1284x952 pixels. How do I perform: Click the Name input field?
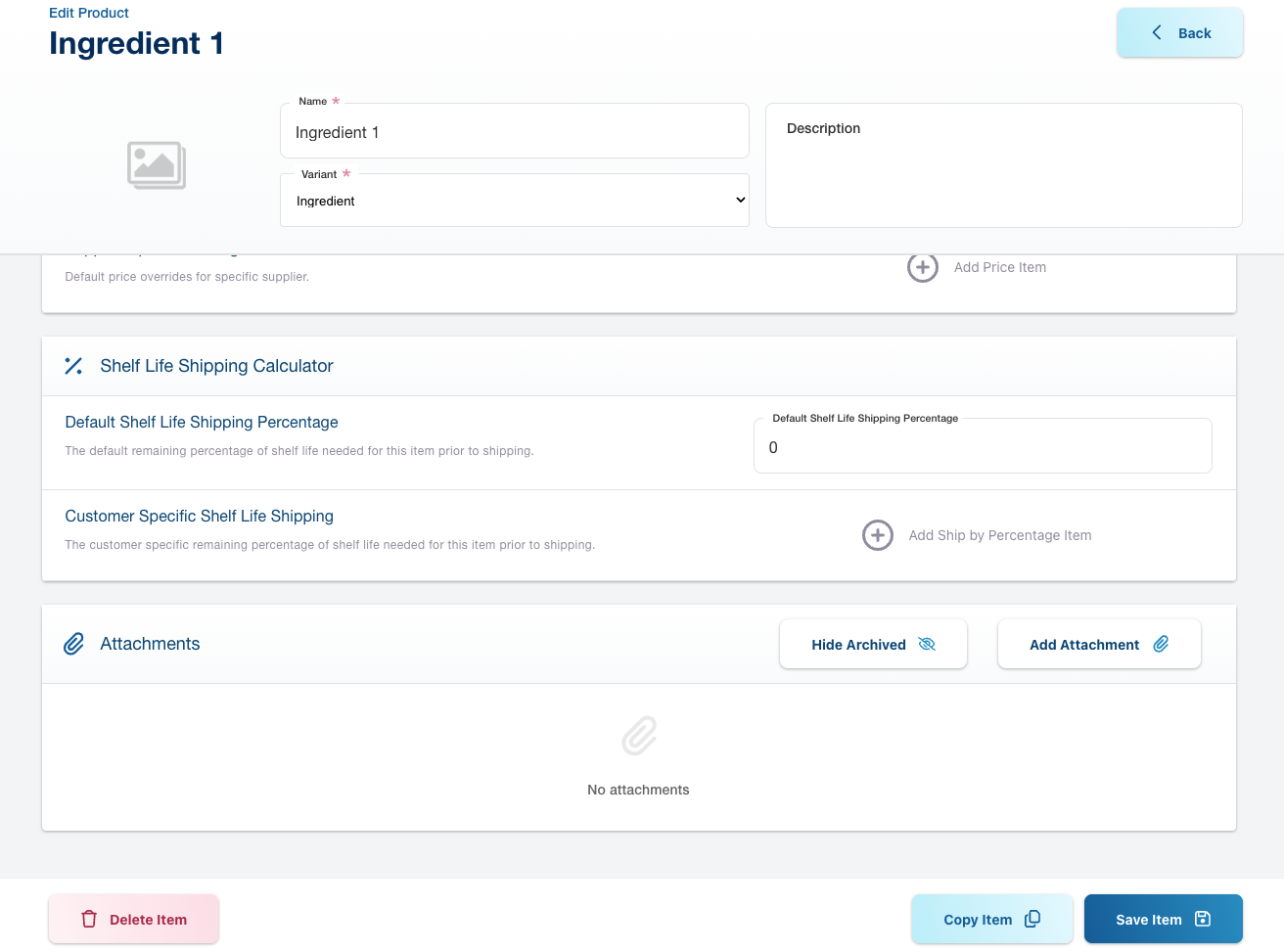point(515,132)
